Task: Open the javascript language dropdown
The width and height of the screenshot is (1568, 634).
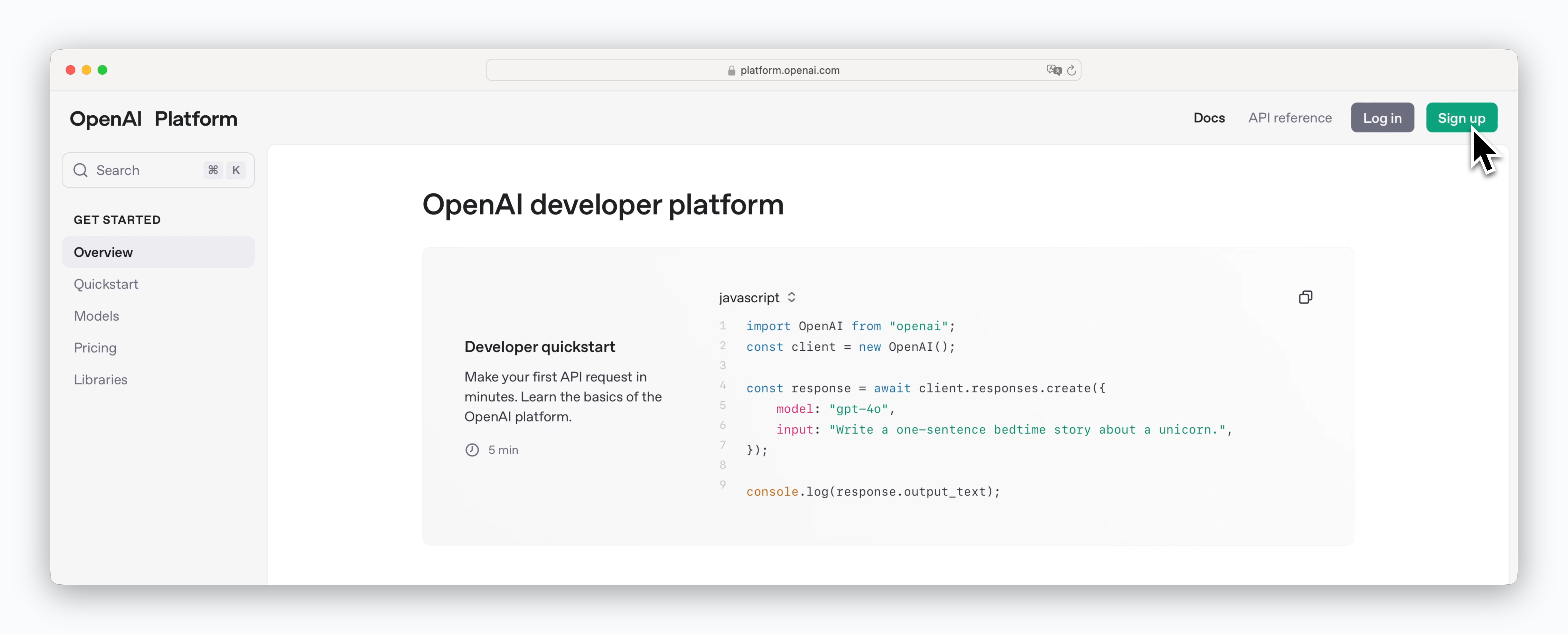Action: [757, 298]
